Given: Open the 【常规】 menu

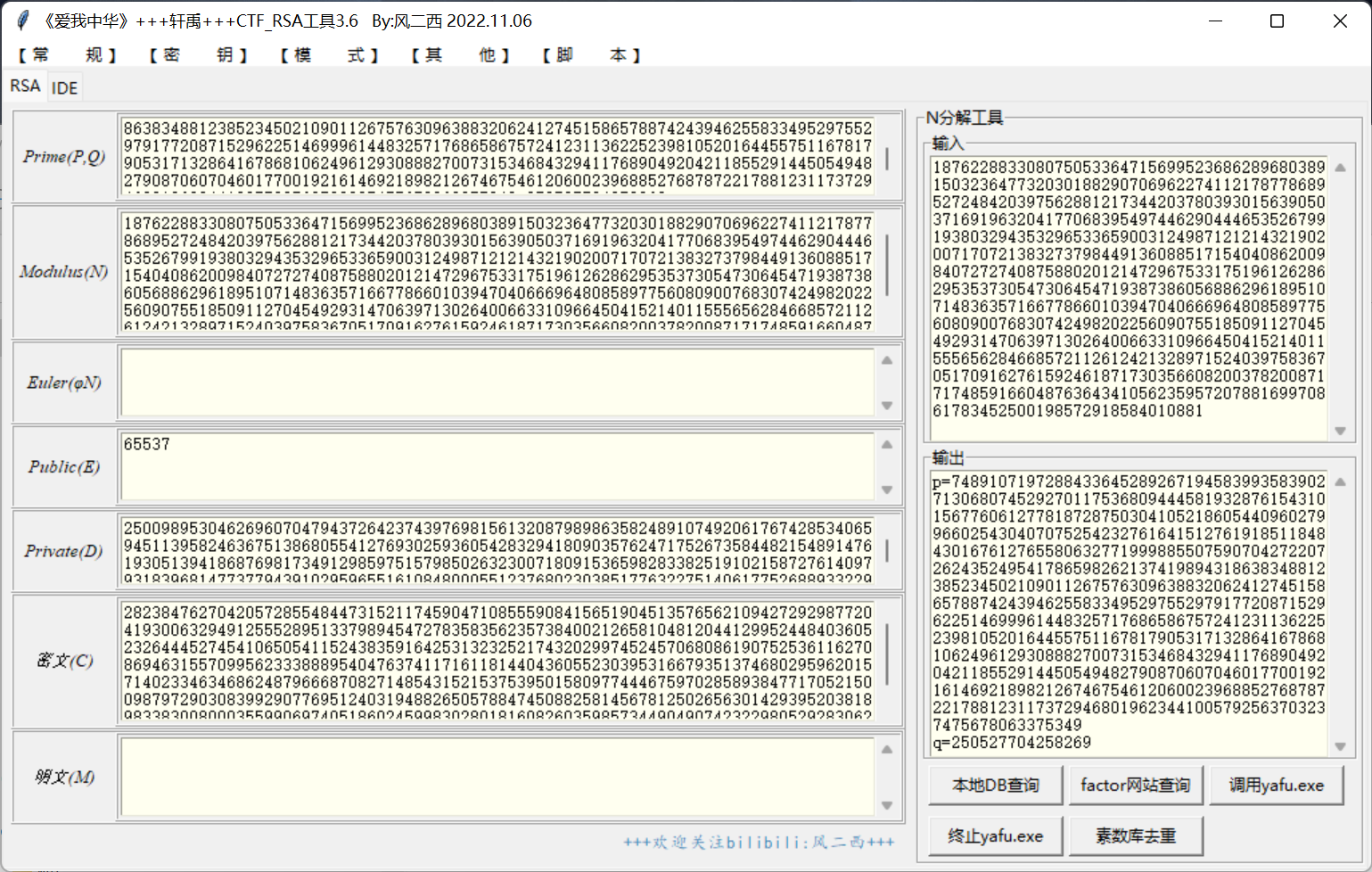Looking at the screenshot, I should coord(67,55).
